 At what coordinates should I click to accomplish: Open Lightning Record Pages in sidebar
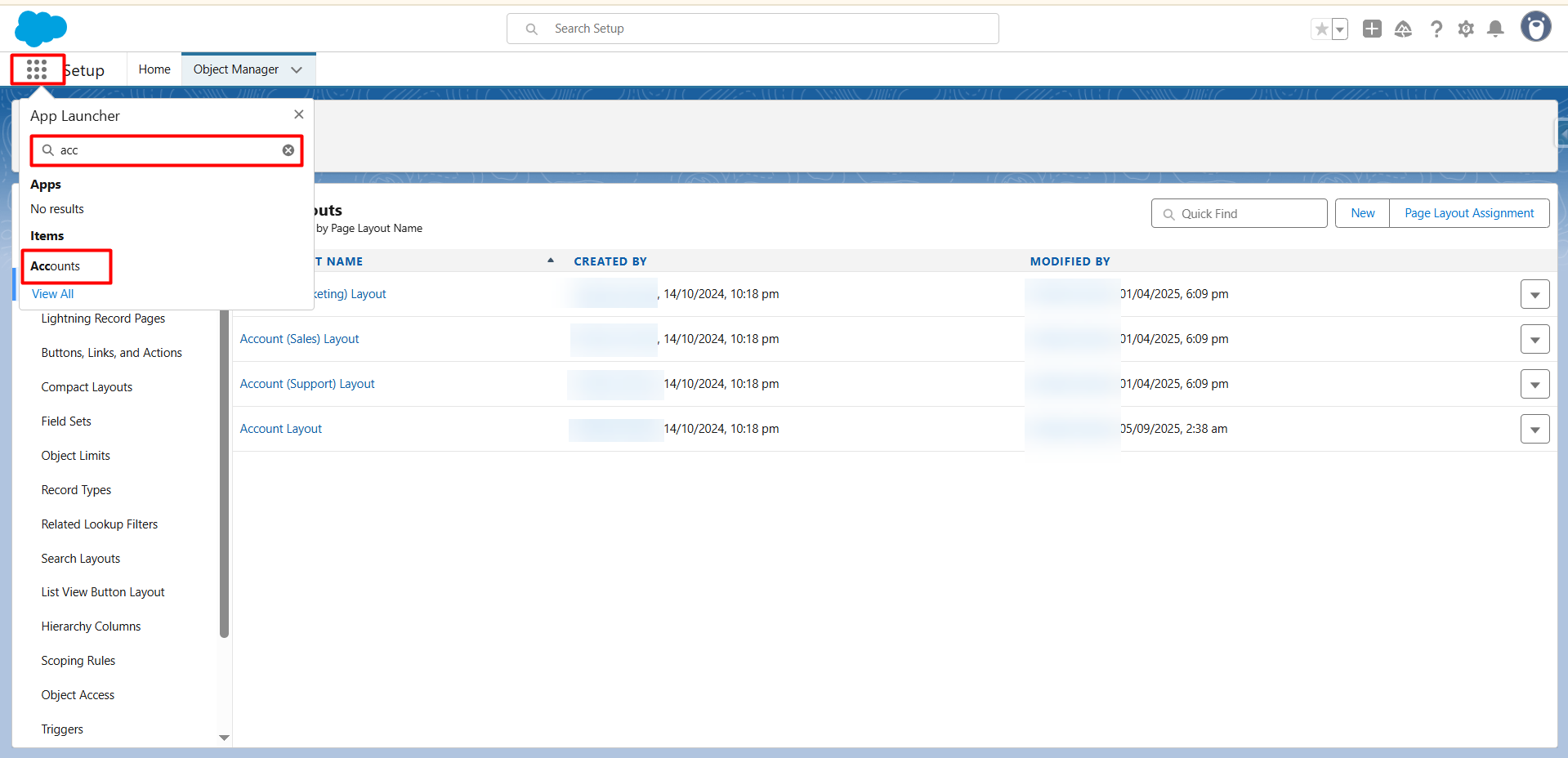tap(103, 319)
